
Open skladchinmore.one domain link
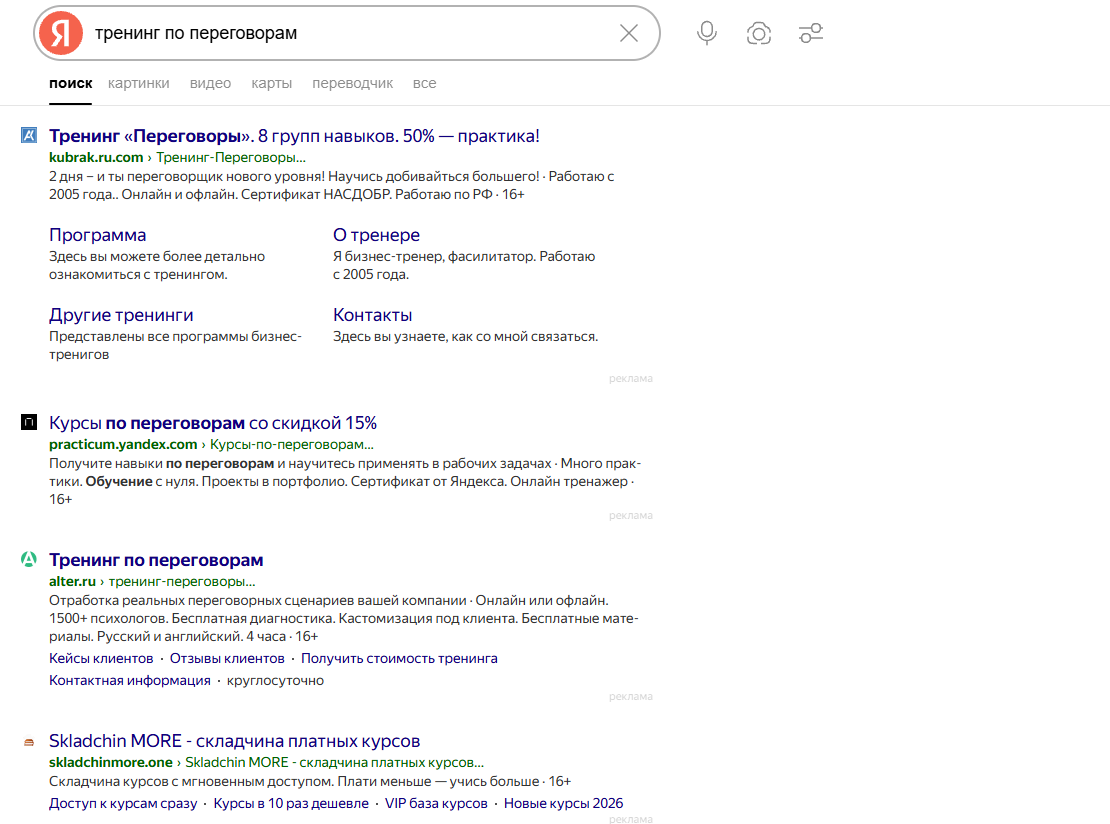[x=110, y=762]
